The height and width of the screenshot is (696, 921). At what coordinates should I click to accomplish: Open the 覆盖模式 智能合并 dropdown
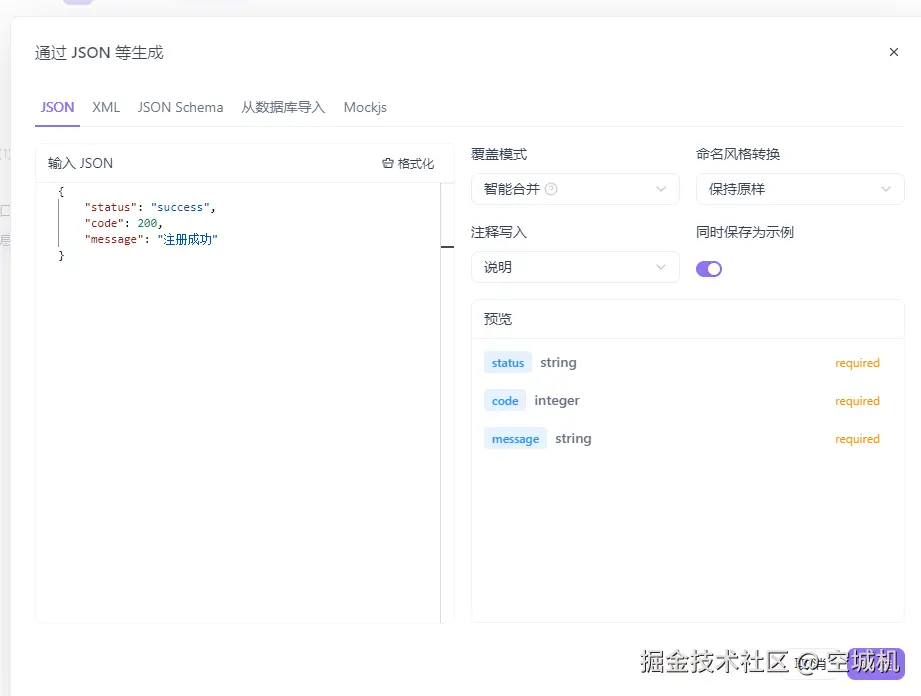tap(575, 189)
